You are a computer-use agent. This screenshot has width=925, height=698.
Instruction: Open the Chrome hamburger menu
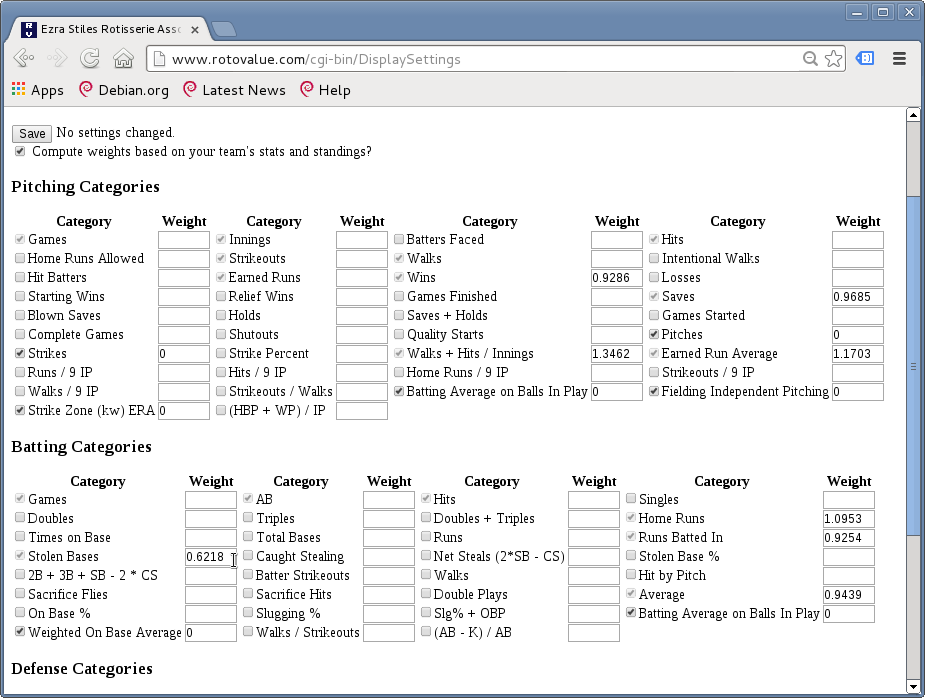pos(899,58)
